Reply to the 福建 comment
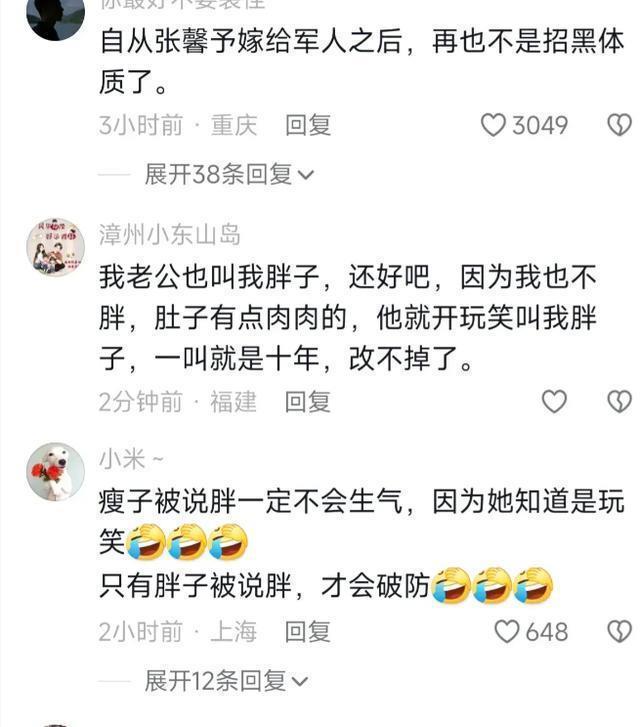Screen dimensions: 640x727 pyautogui.click(x=307, y=402)
